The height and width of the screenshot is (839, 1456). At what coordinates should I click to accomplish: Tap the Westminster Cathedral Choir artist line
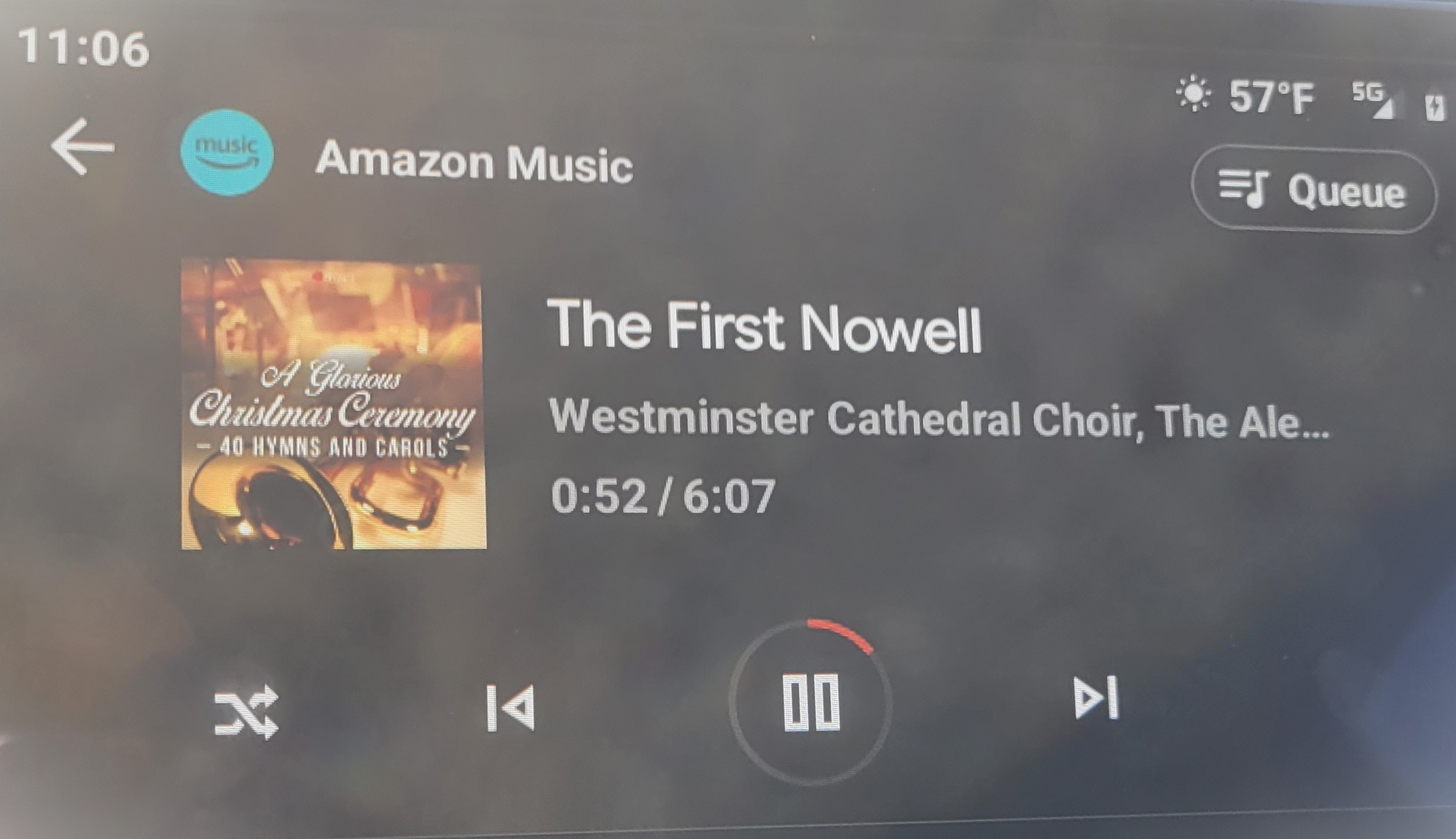pyautogui.click(x=939, y=419)
